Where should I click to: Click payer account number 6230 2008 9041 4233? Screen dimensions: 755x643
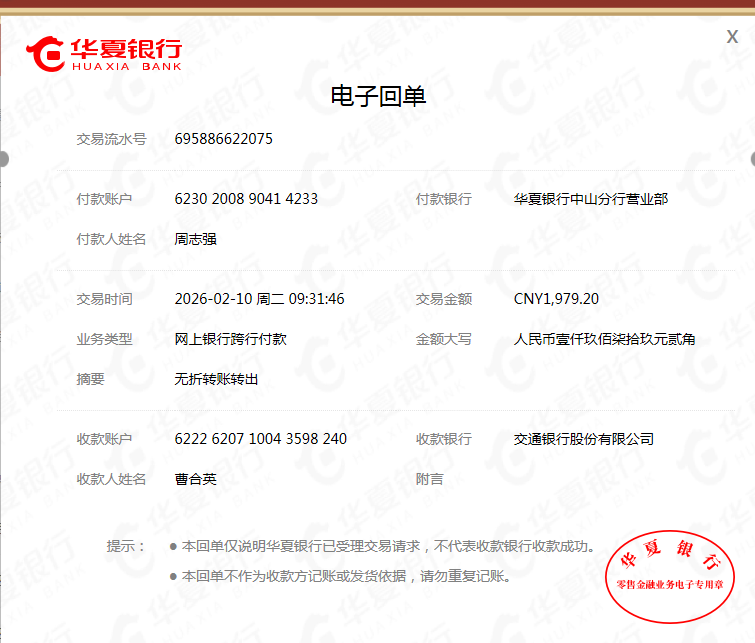click(x=246, y=199)
